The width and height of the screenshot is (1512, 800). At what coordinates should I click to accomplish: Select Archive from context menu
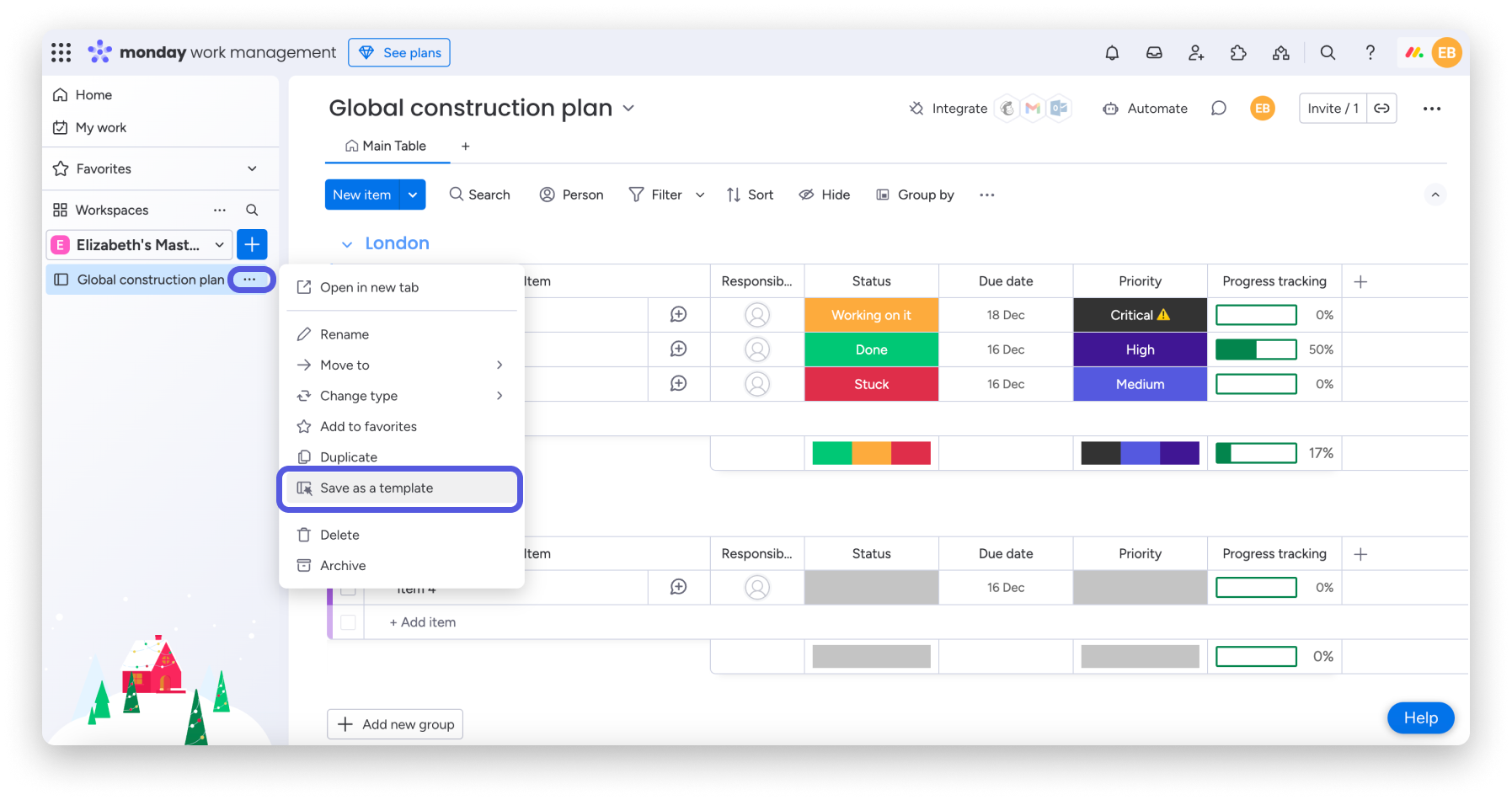point(401,566)
